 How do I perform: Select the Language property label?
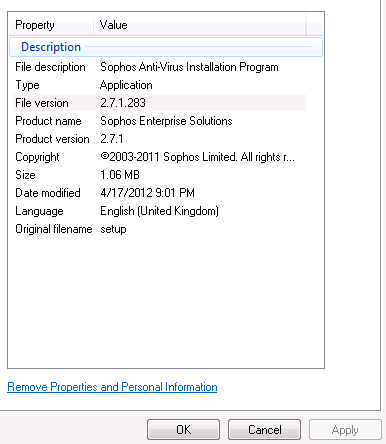click(x=39, y=211)
